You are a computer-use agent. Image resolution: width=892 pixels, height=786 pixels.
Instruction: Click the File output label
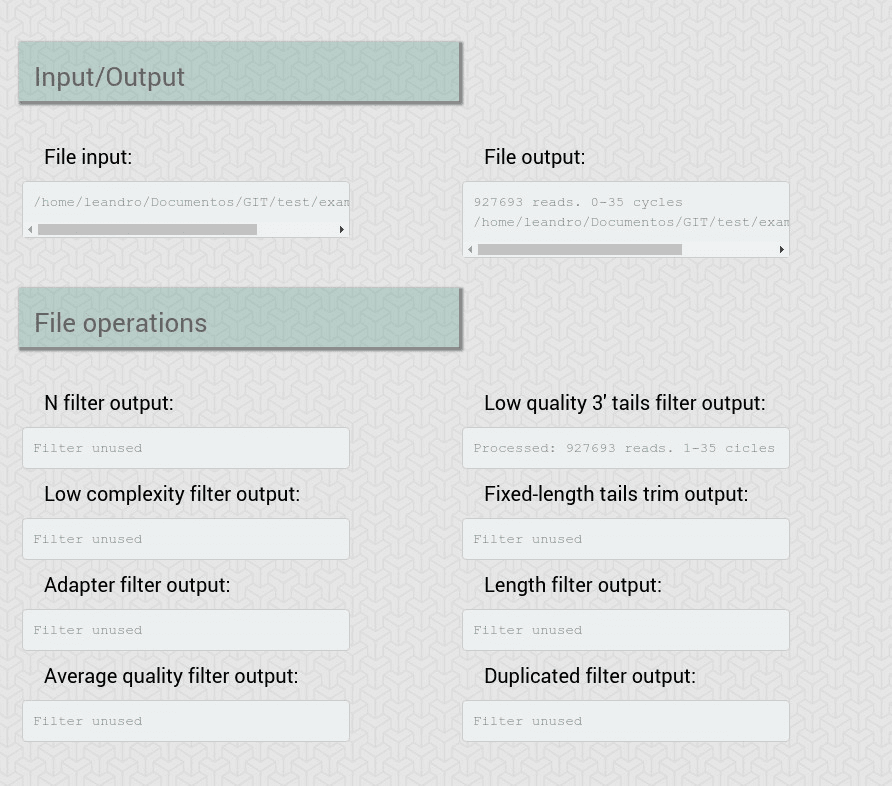point(535,157)
